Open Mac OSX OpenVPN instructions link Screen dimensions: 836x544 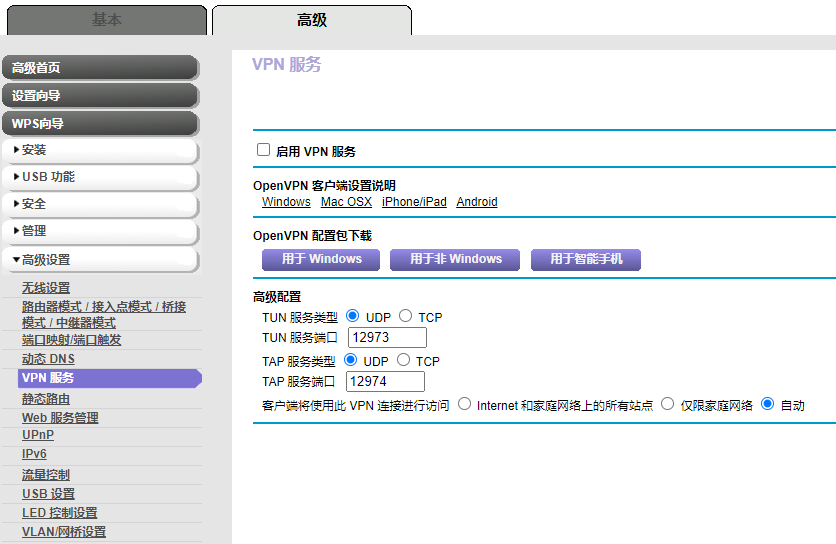click(346, 202)
